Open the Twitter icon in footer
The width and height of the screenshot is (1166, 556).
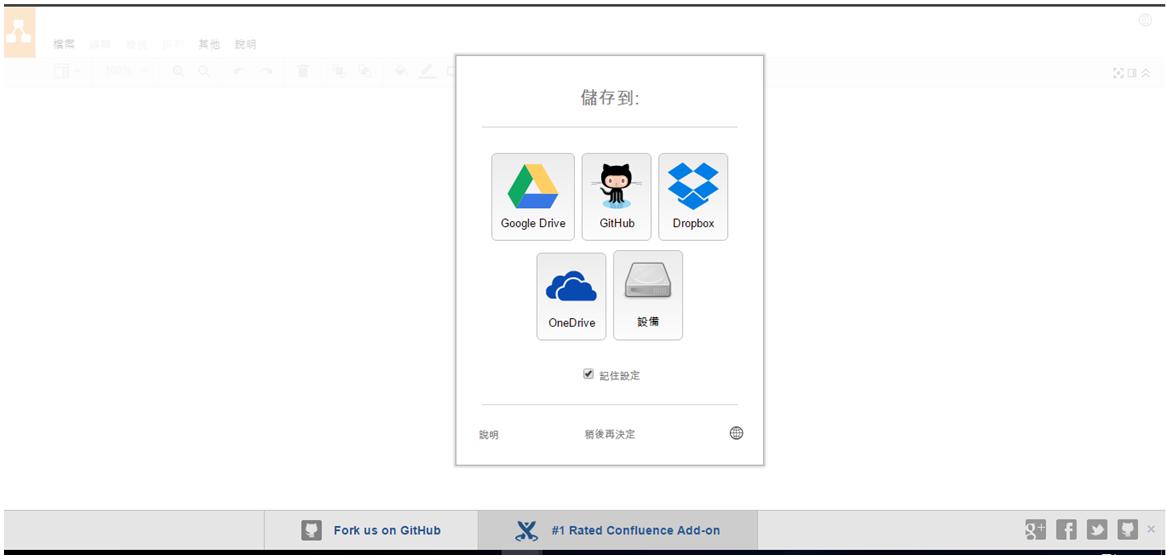coord(1097,529)
